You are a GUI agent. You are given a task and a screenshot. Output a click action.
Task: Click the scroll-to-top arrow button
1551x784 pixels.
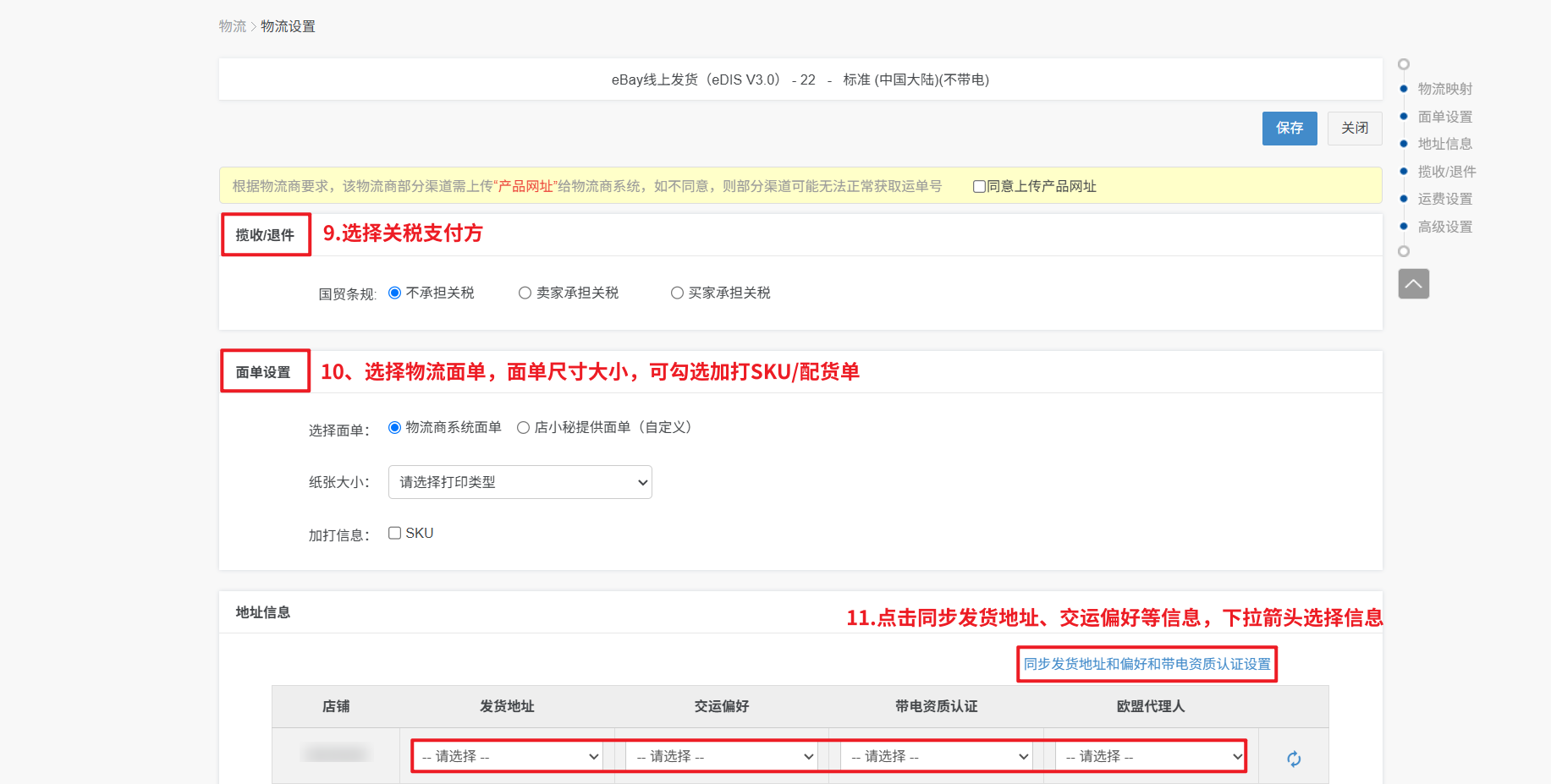click(1413, 284)
